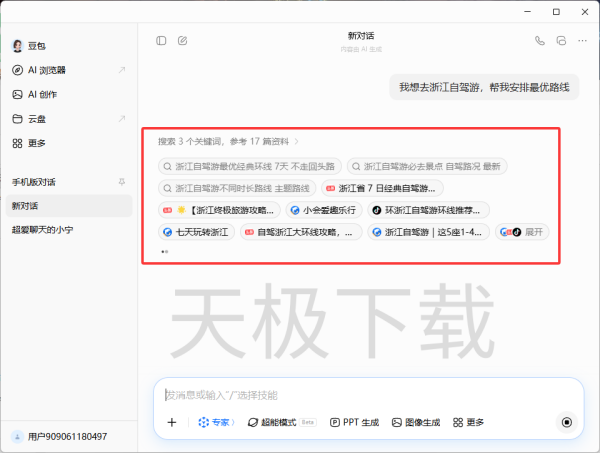Toggle the sidebar panel icon
This screenshot has height=453, width=600.
coord(161,41)
